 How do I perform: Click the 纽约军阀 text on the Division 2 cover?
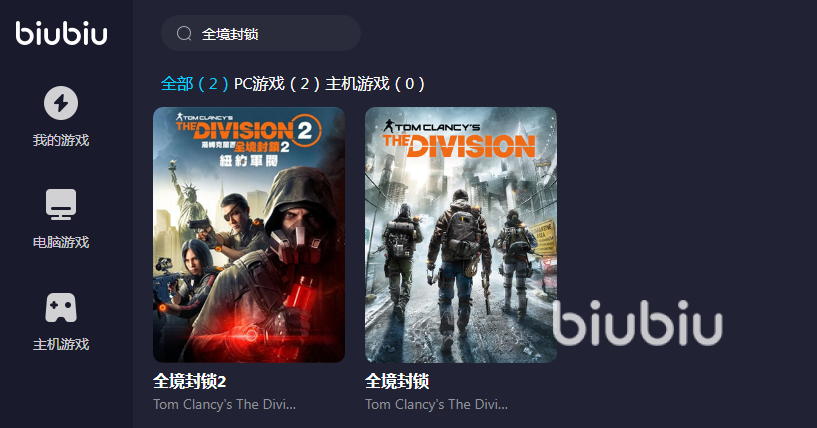[249, 161]
